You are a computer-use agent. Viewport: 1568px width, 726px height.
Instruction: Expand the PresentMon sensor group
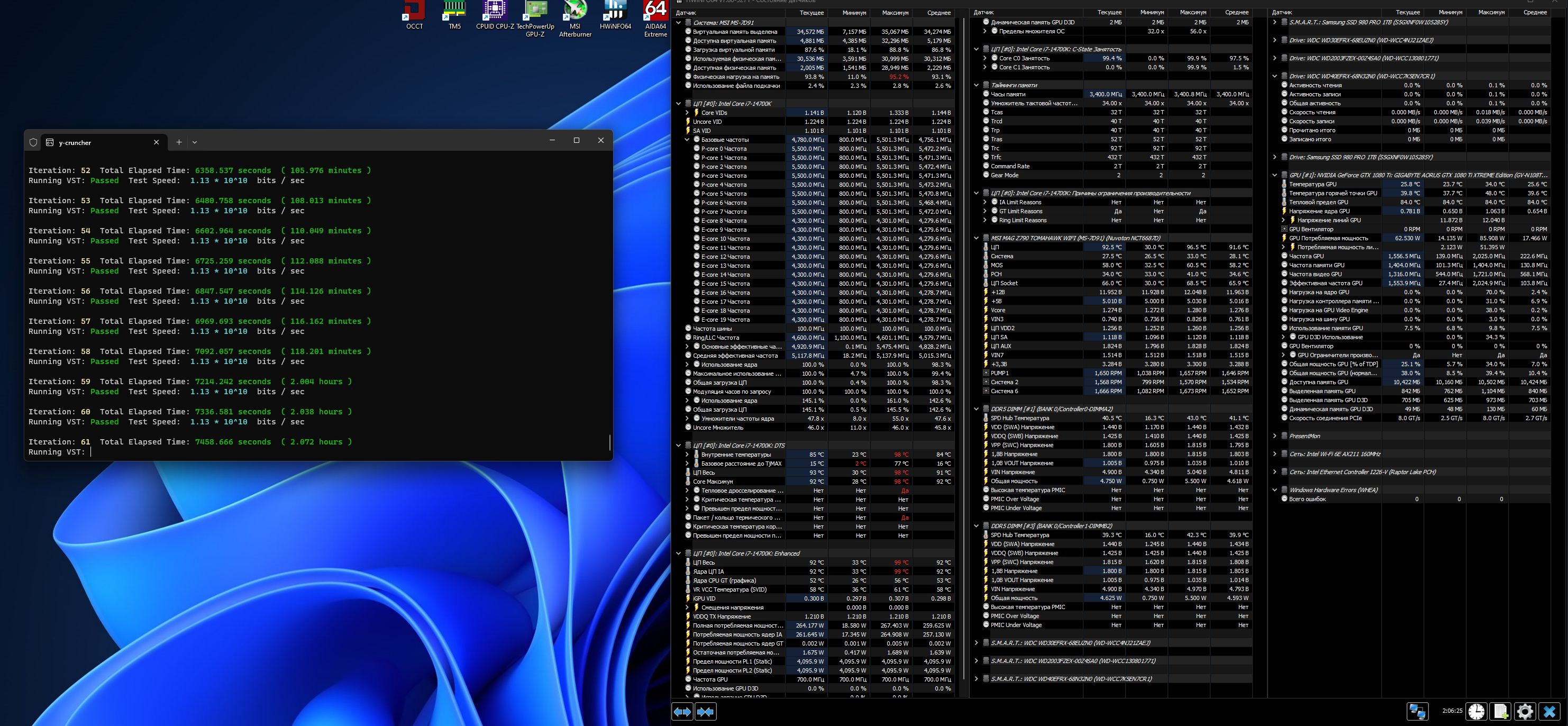[1274, 436]
